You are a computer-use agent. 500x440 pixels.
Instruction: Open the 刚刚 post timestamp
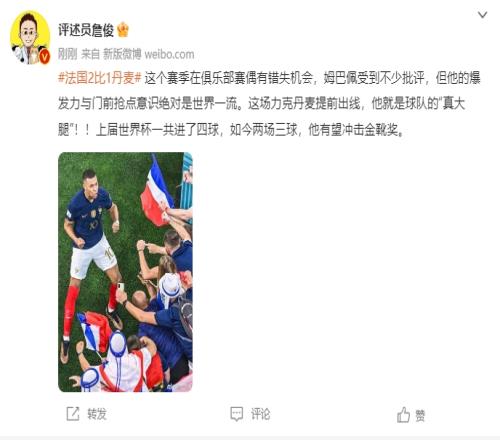coord(68,54)
